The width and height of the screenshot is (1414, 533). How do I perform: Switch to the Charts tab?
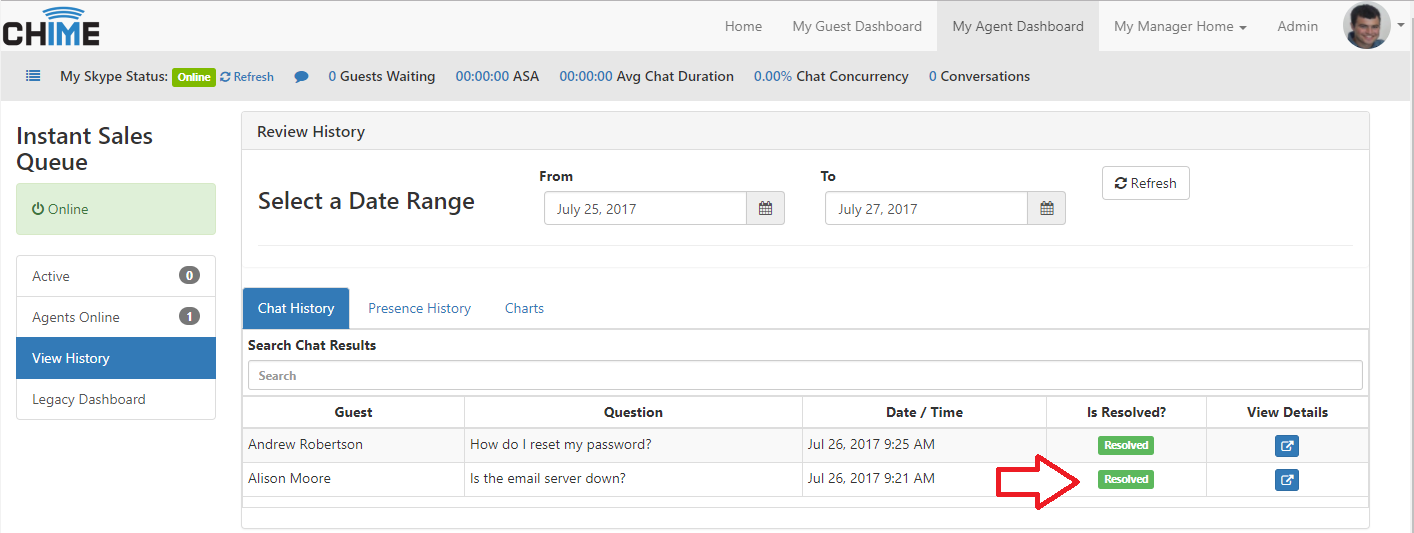coord(524,308)
